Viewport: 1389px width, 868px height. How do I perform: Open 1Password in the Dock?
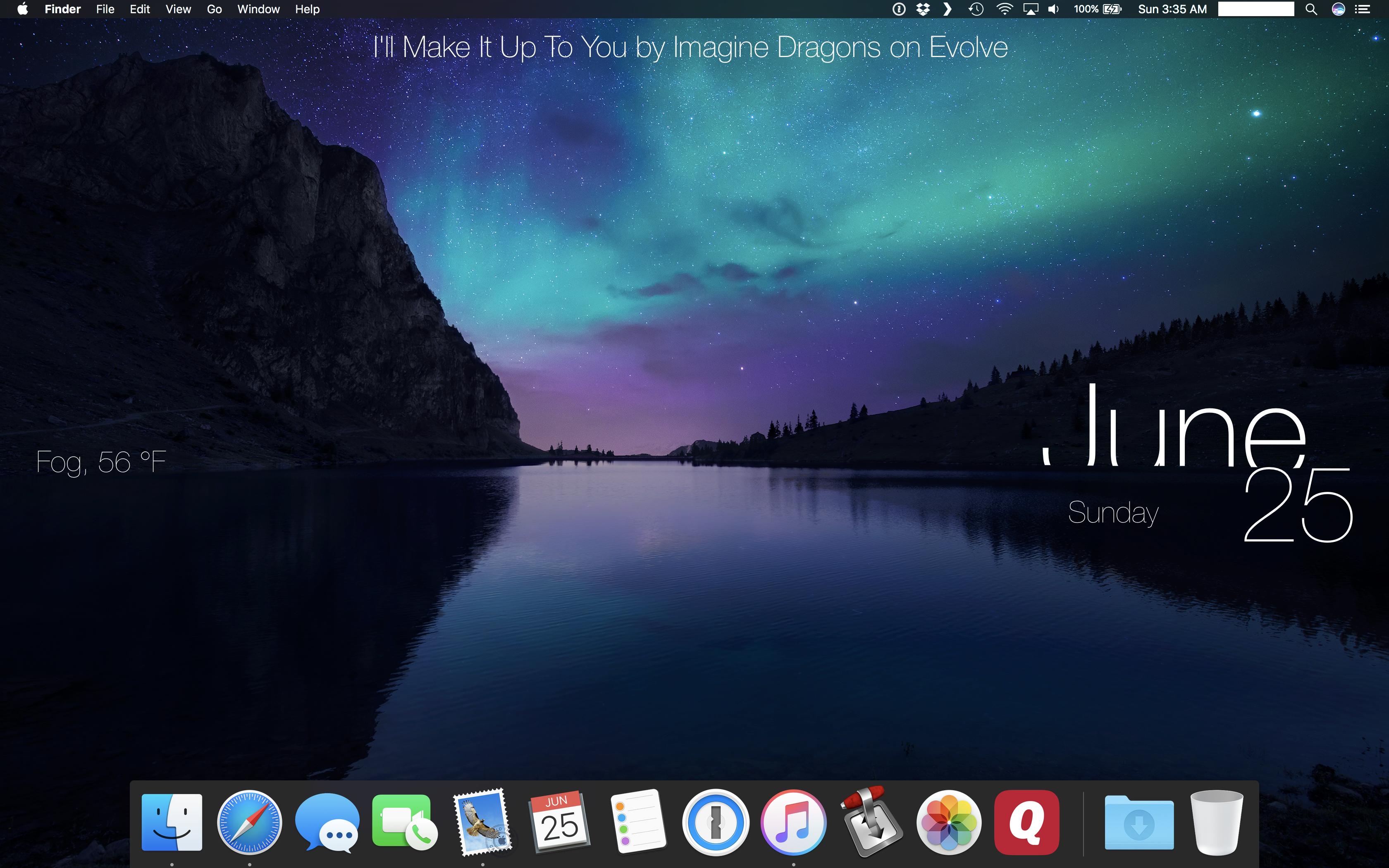tap(715, 822)
